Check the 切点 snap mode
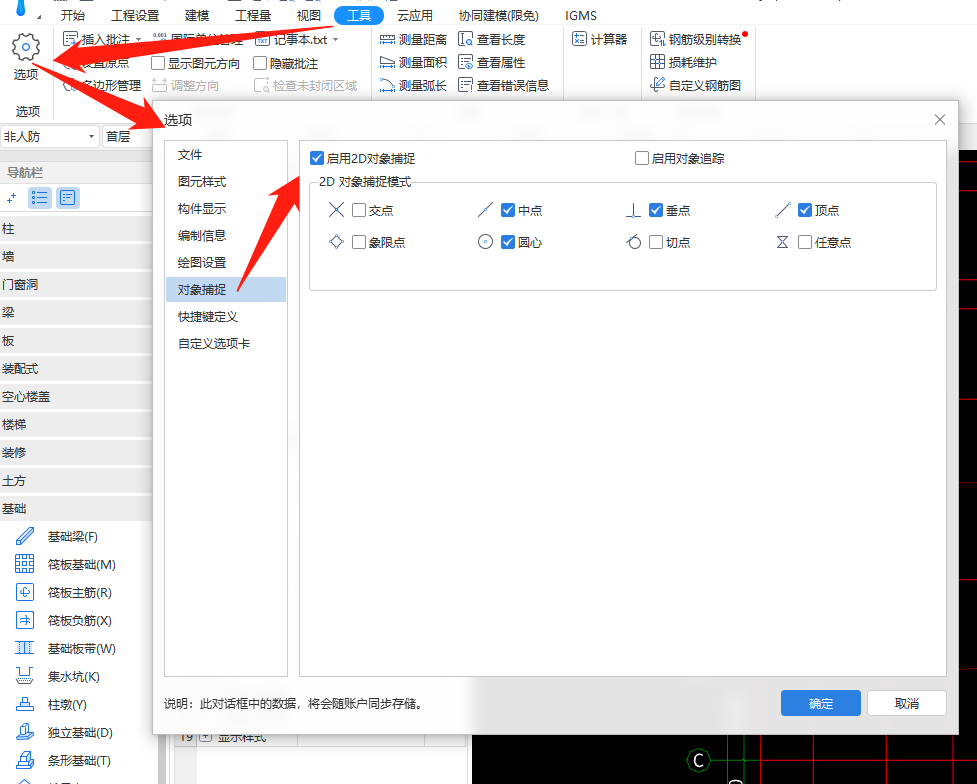Image resolution: width=977 pixels, height=784 pixels. click(x=655, y=242)
